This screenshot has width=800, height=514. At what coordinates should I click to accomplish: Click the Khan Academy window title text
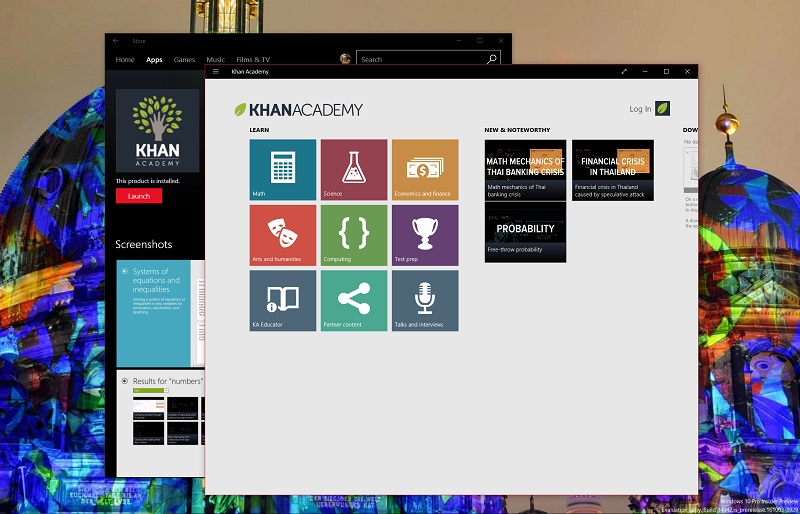coord(250,71)
